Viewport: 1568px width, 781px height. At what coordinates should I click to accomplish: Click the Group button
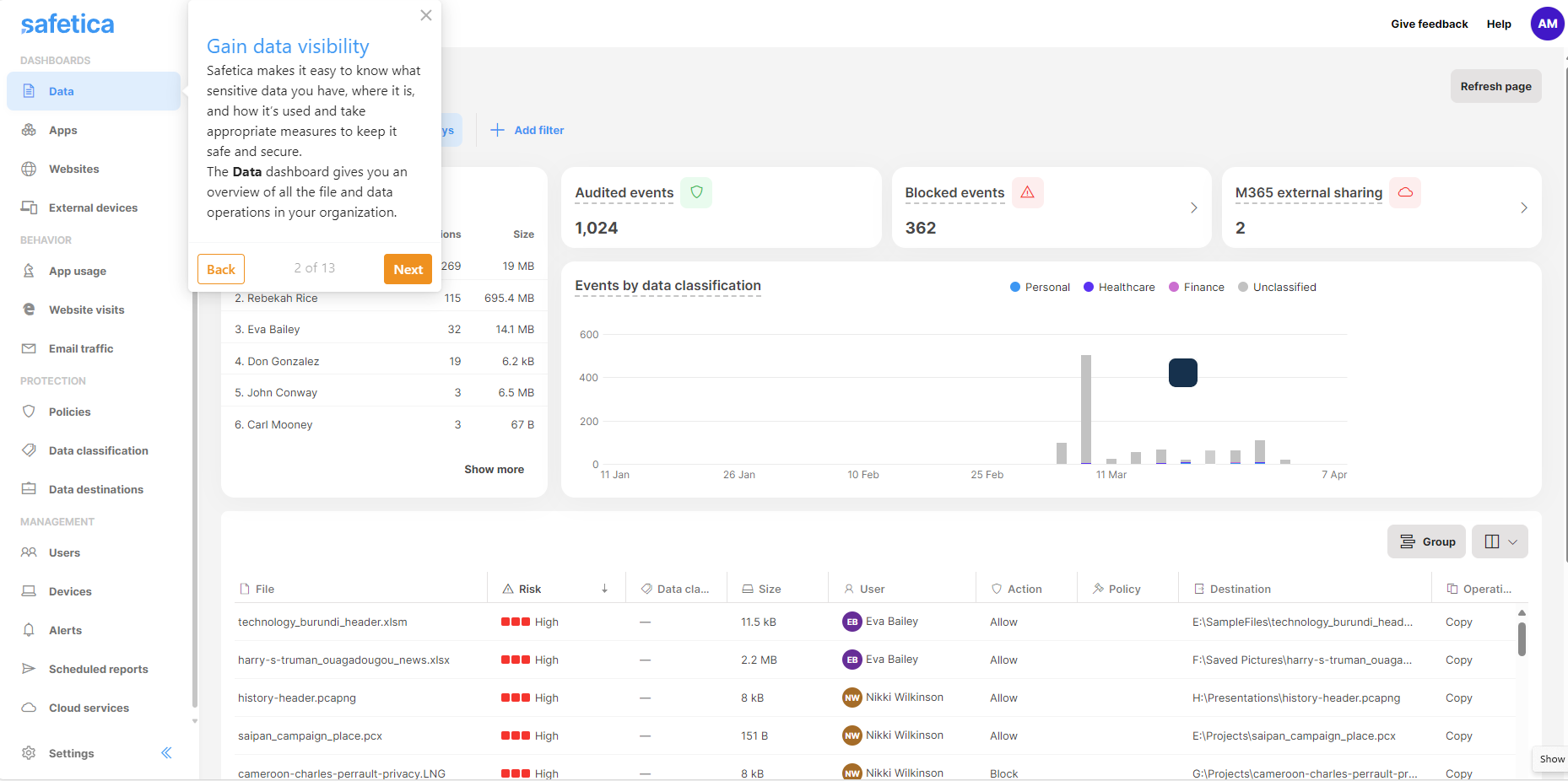[x=1426, y=541]
